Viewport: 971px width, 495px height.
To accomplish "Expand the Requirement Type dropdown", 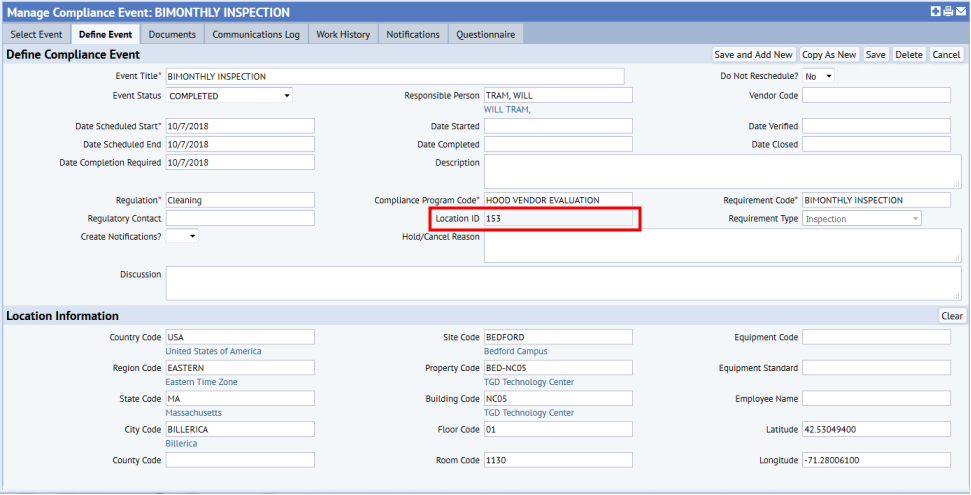I will click(861, 218).
